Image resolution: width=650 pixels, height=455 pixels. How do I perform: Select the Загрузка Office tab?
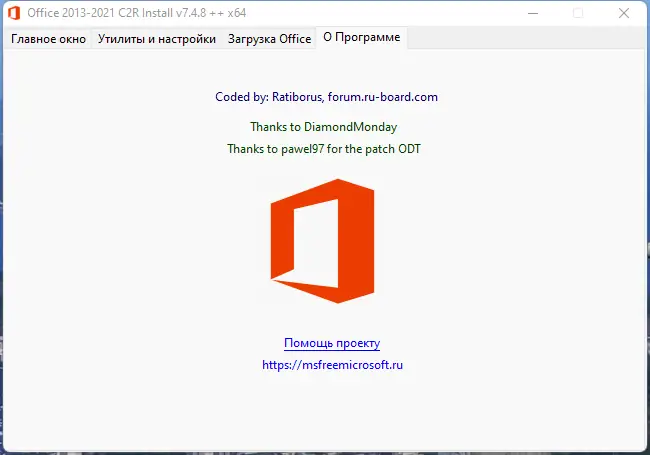[x=269, y=39]
